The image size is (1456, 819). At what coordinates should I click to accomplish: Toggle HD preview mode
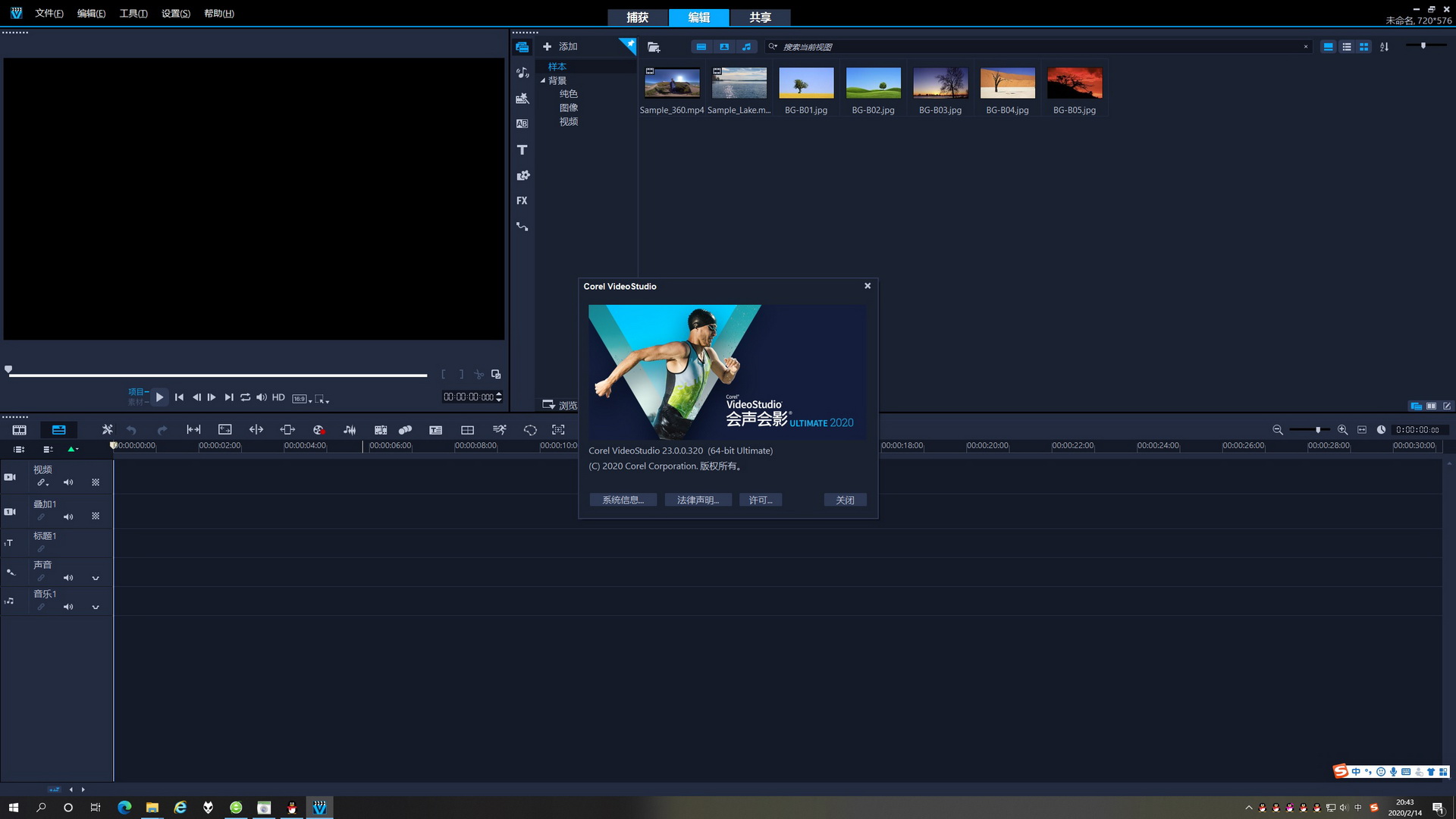pos(278,397)
